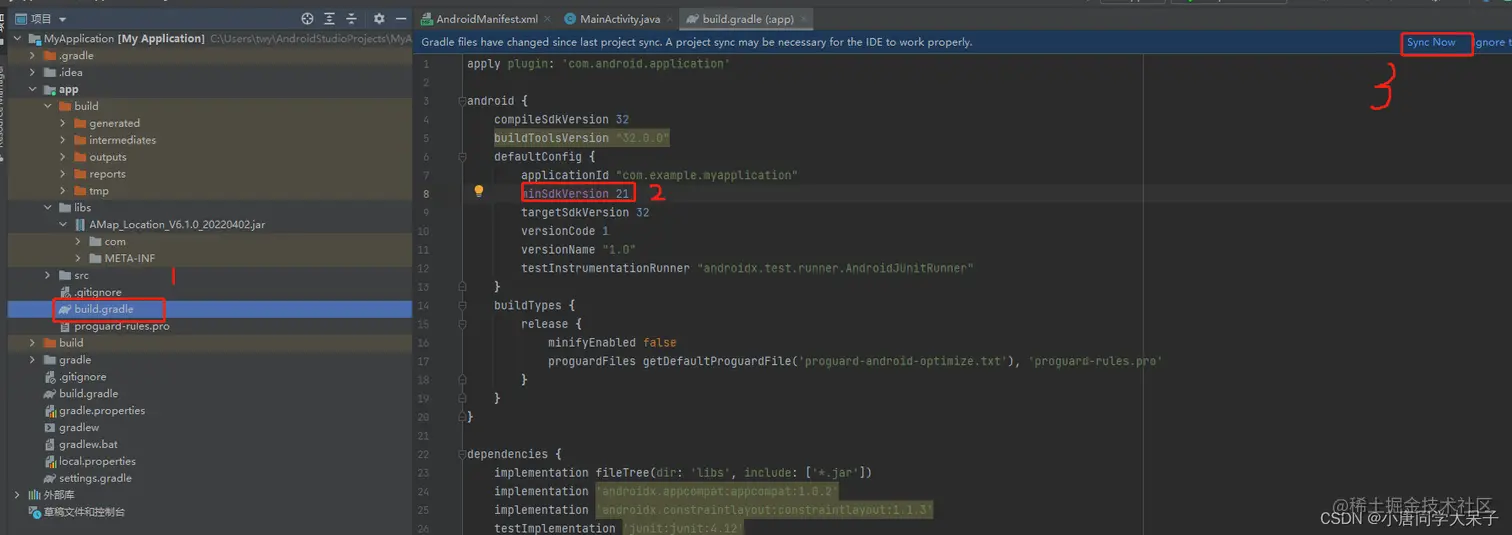The height and width of the screenshot is (535, 1512).
Task: Click the settings.gradle elephant icon
Action: point(50,478)
